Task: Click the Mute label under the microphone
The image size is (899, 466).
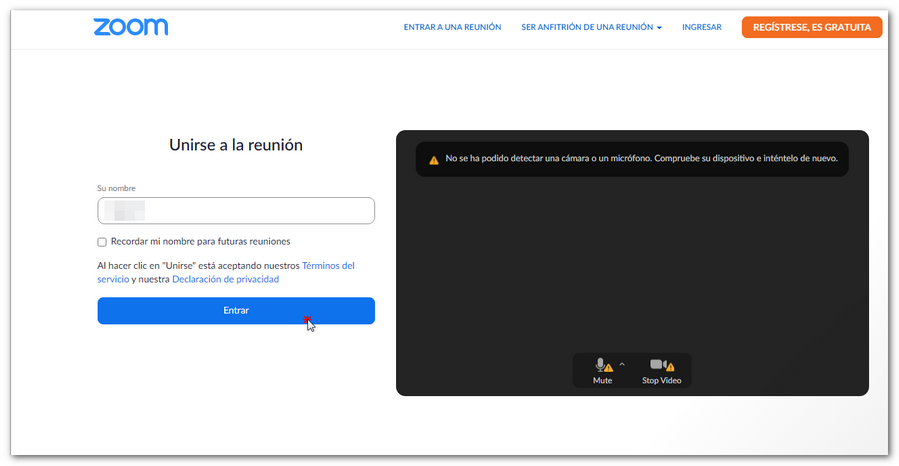Action: click(602, 381)
